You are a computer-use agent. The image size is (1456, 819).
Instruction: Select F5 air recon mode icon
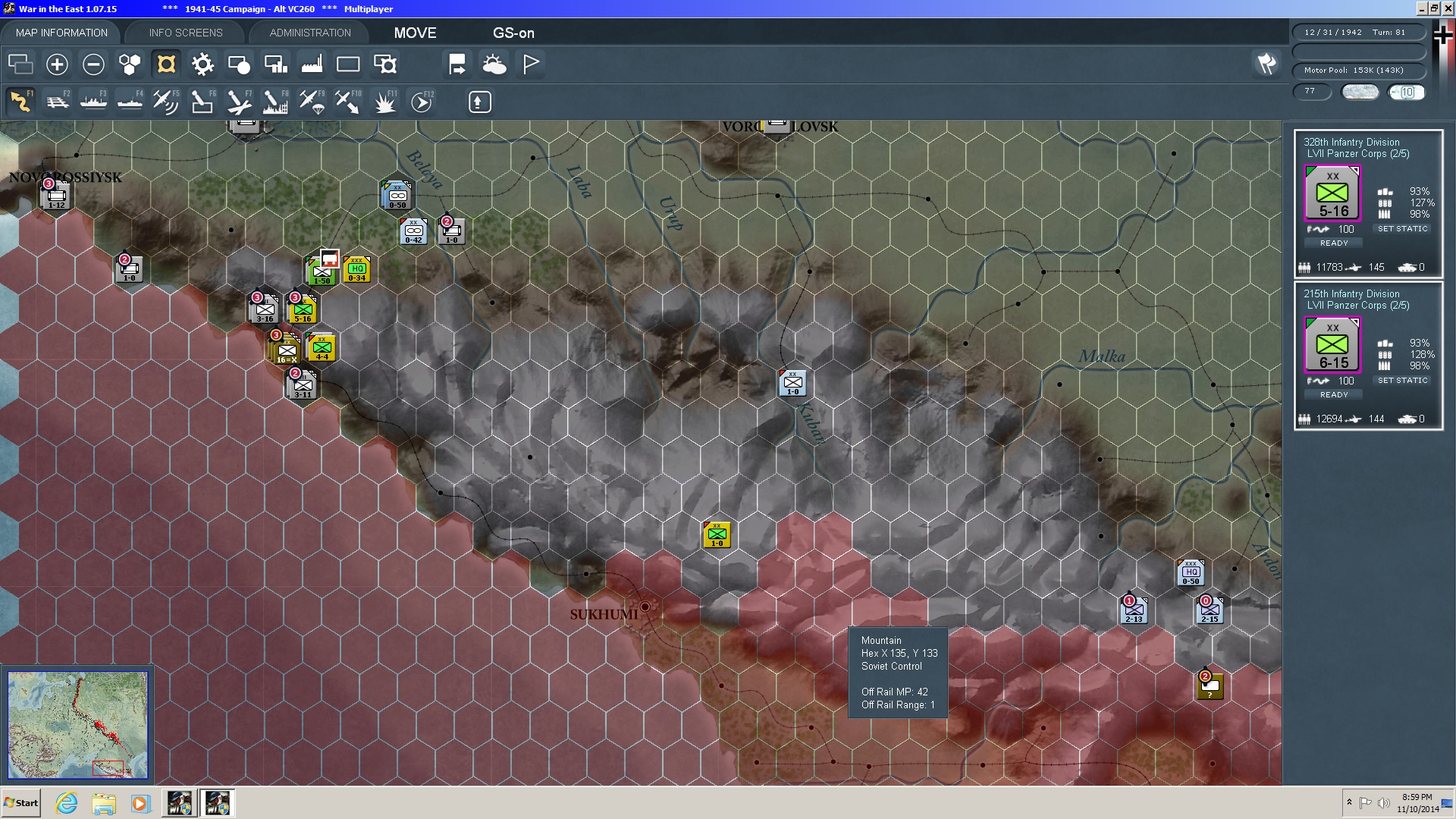(166, 102)
